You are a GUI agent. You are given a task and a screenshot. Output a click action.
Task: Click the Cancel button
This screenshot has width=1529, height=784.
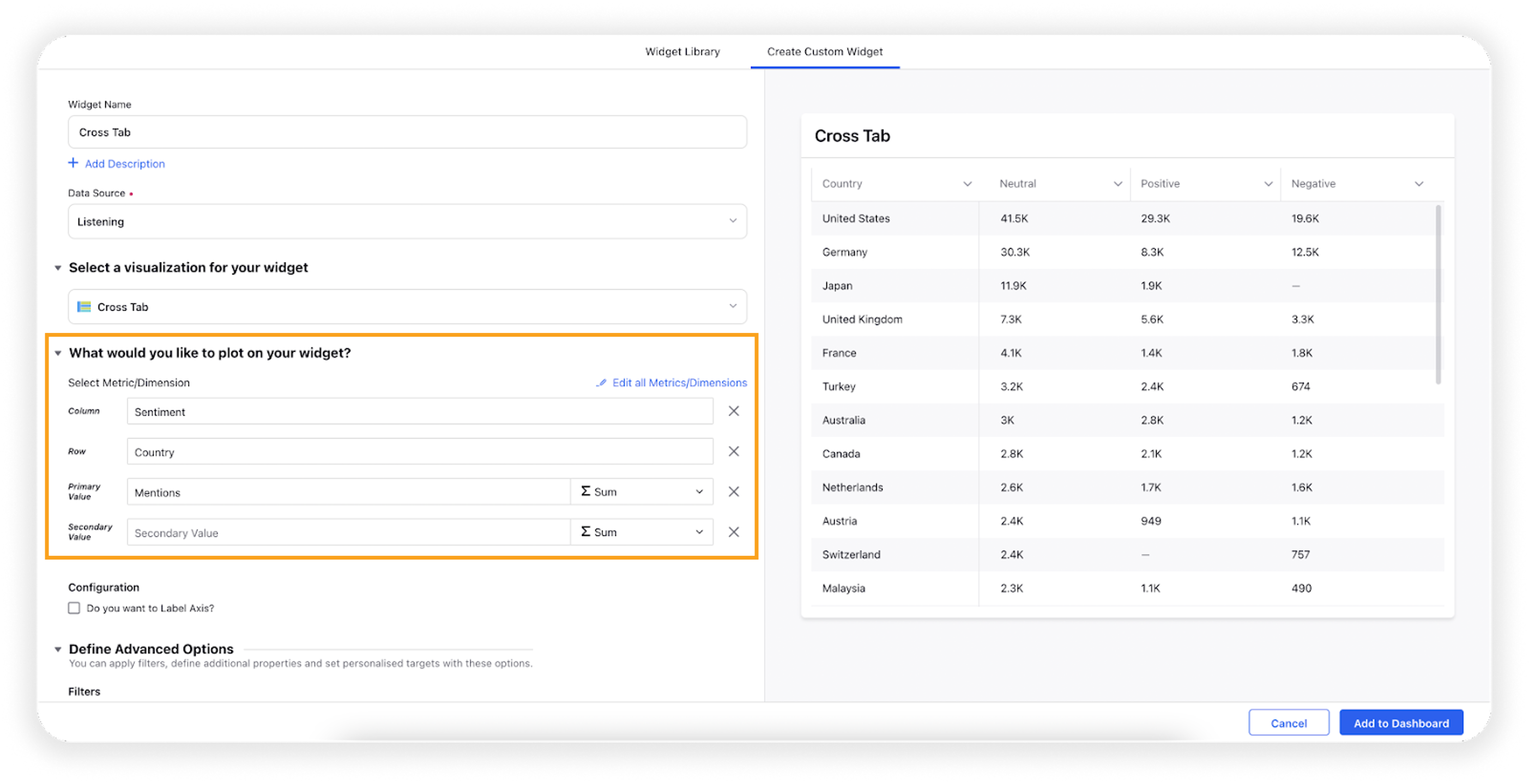point(1289,723)
